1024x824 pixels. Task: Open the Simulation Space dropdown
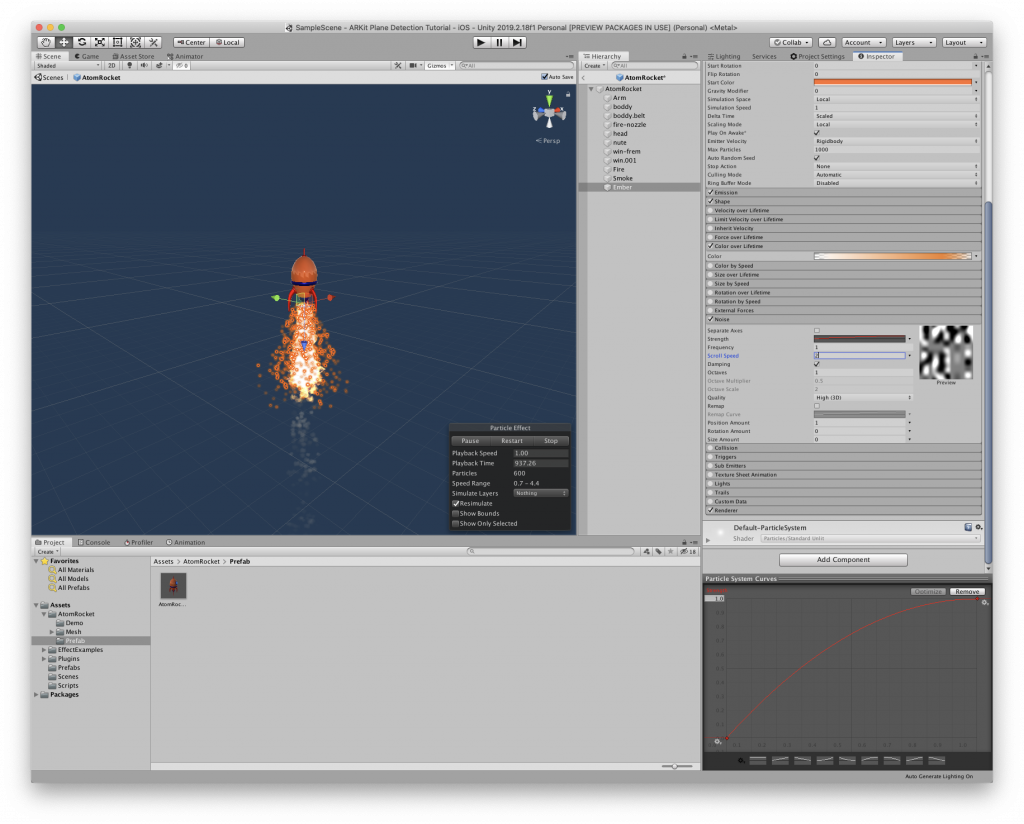[896, 100]
